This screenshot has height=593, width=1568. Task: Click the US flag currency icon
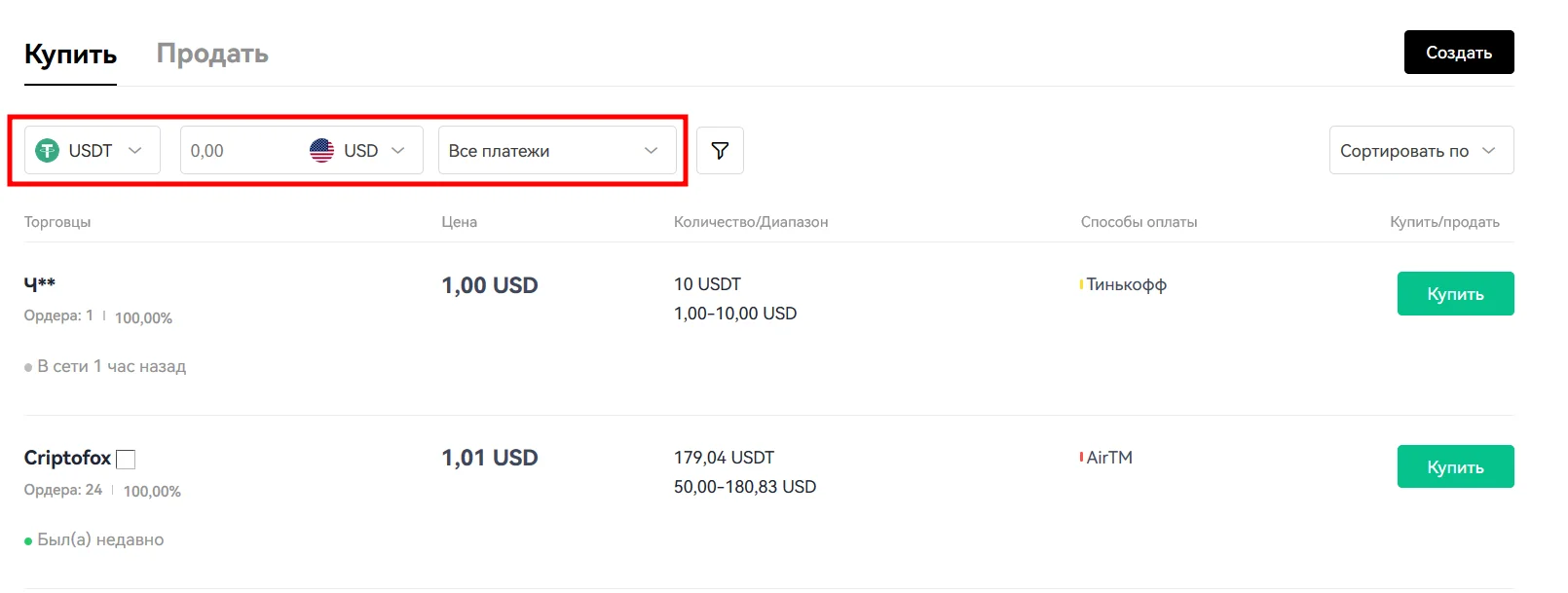click(321, 151)
